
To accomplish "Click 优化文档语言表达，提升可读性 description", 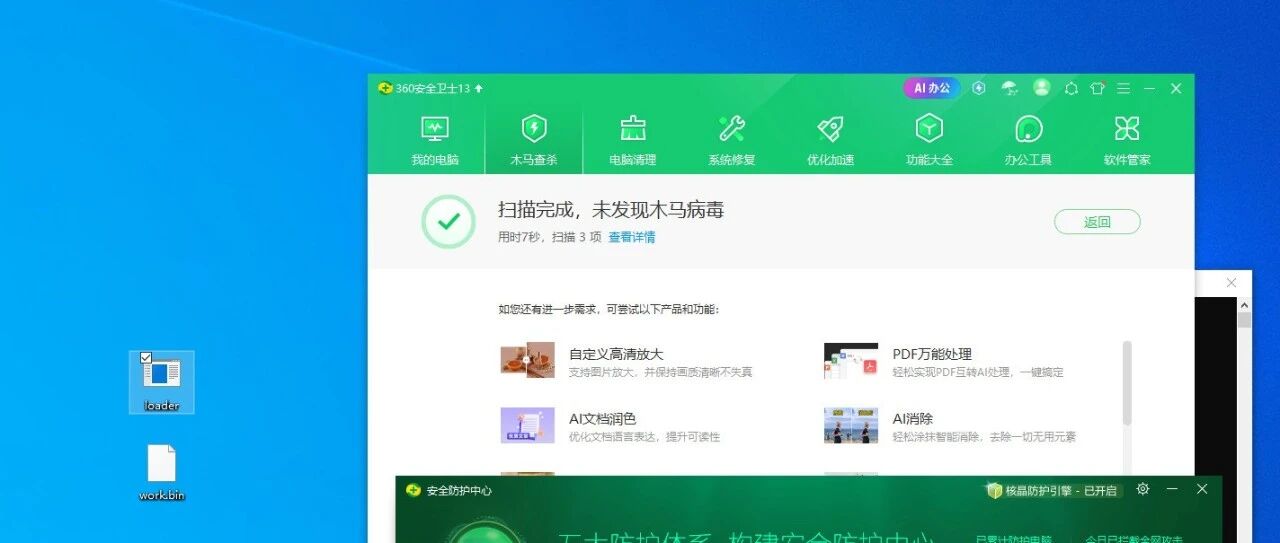I will tap(644, 437).
